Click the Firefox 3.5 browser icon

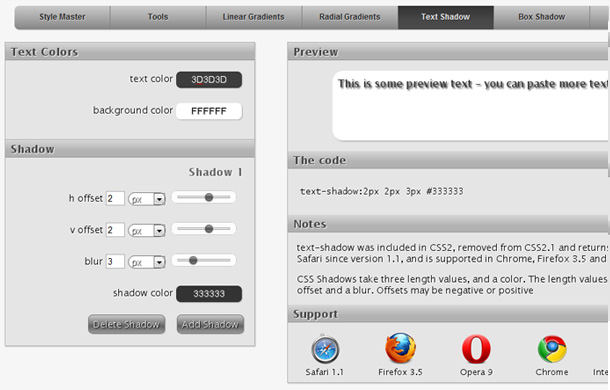click(400, 348)
